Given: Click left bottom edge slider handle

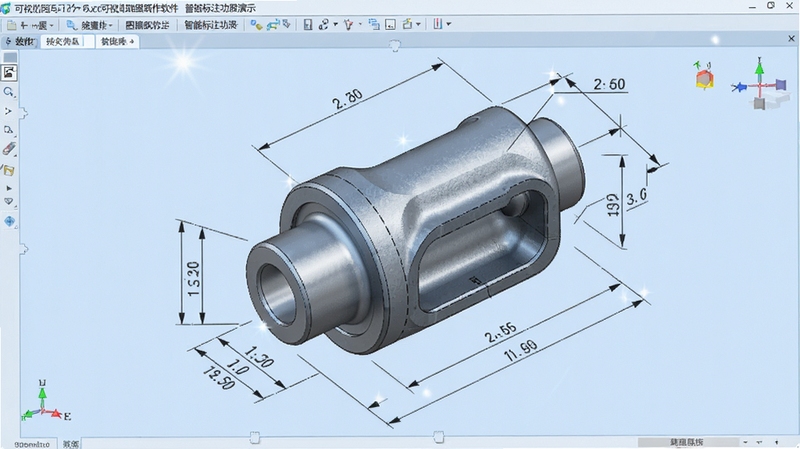Looking at the screenshot, I should tap(255, 437).
